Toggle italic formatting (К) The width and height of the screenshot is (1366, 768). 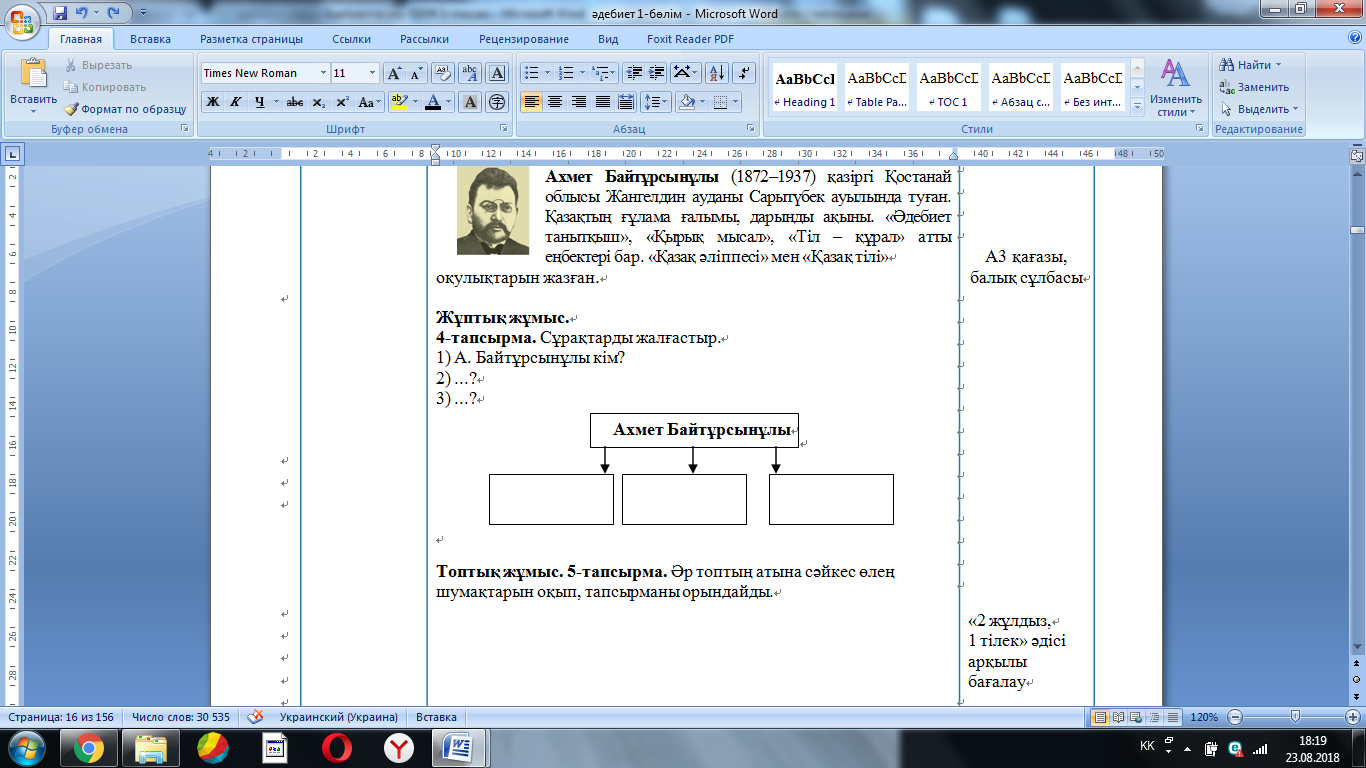236,102
